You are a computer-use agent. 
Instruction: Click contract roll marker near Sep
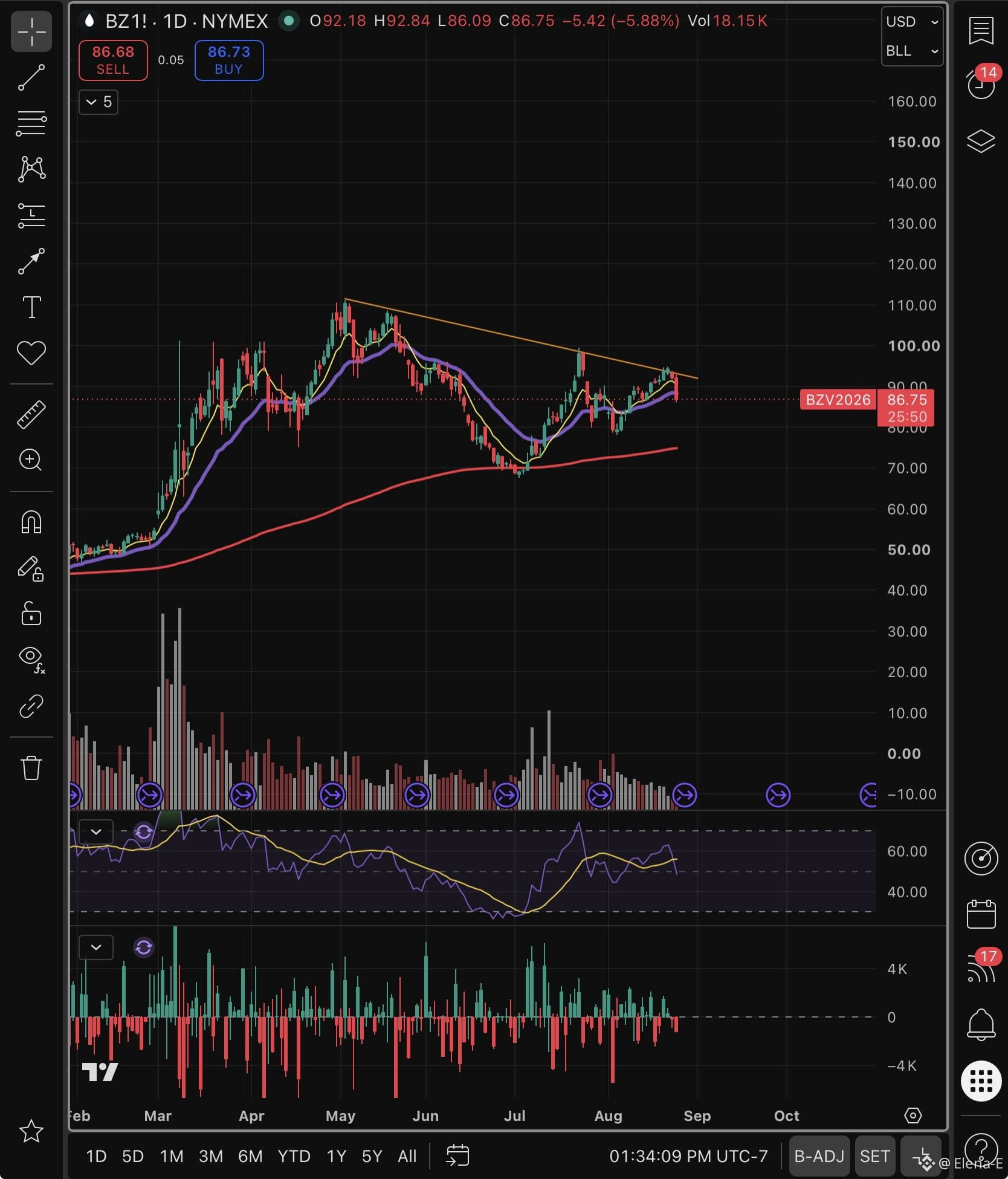[684, 795]
